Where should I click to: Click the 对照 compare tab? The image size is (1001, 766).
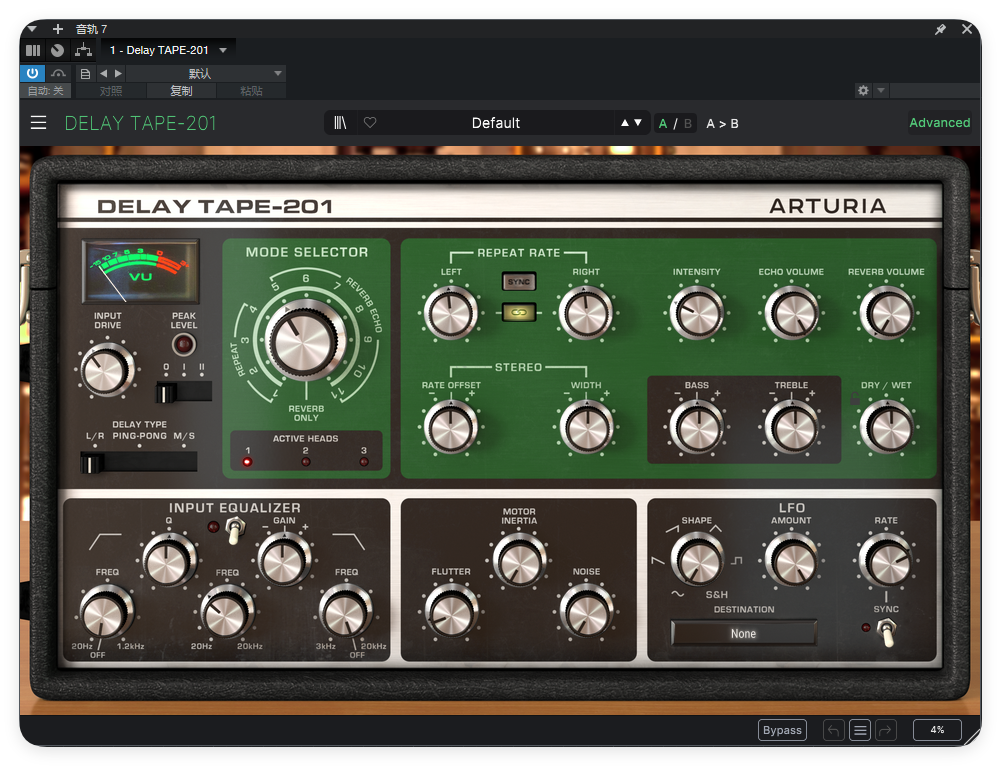[110, 91]
